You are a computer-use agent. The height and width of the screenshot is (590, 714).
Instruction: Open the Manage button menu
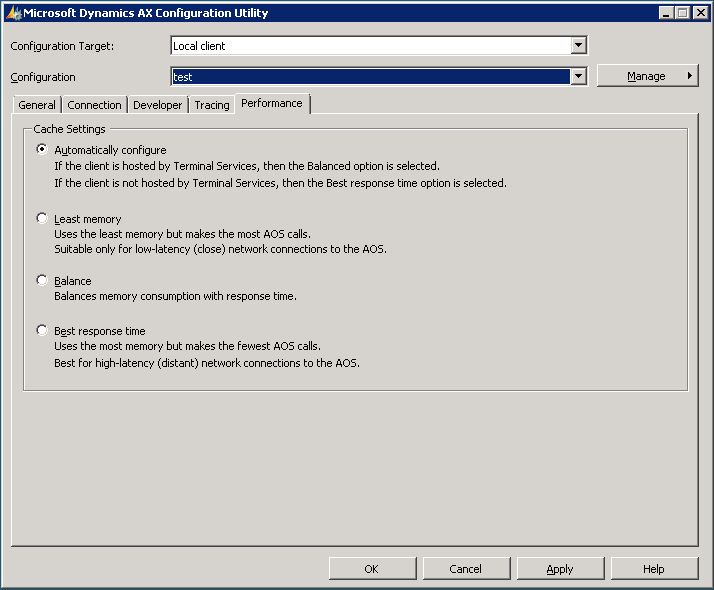click(x=648, y=76)
